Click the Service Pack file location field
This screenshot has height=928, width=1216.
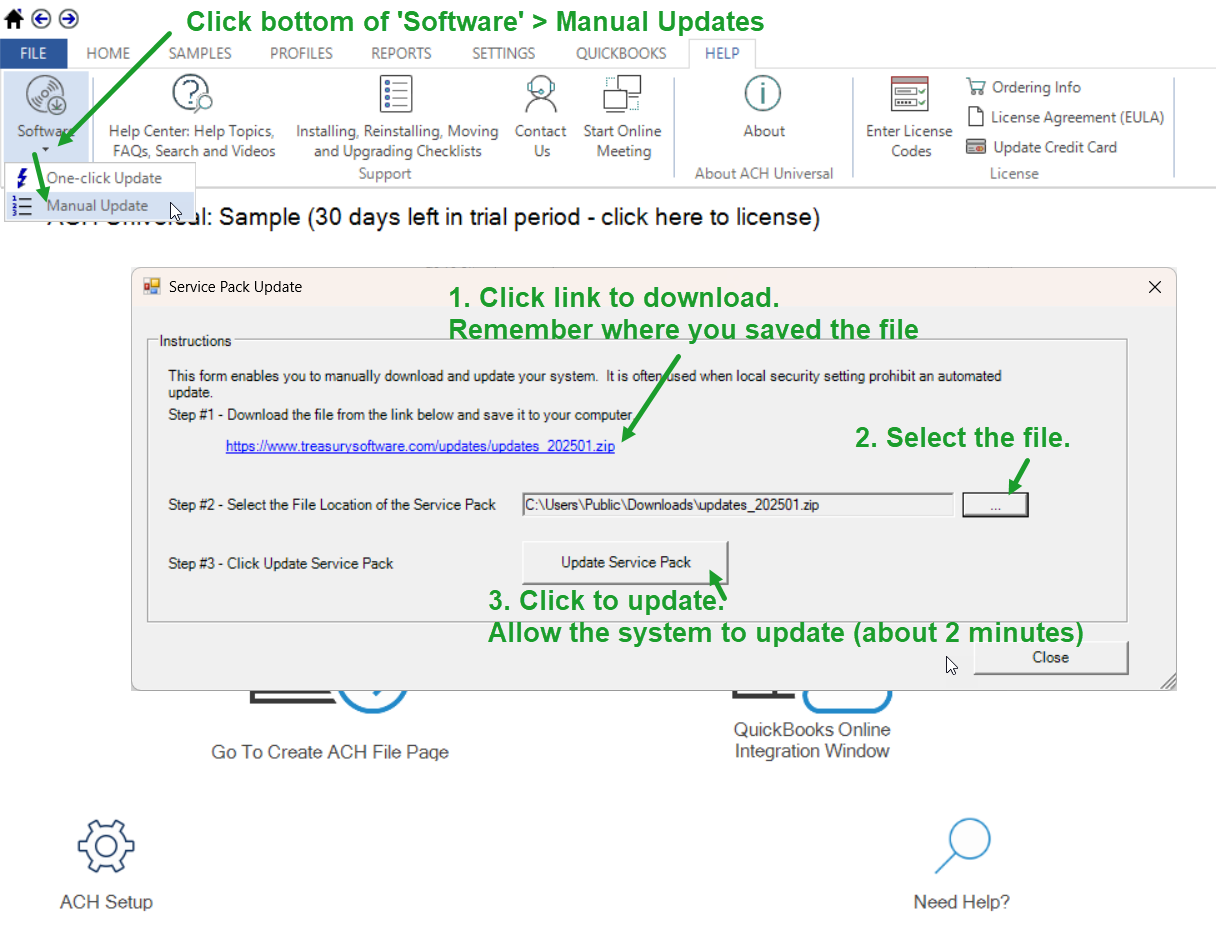(738, 505)
